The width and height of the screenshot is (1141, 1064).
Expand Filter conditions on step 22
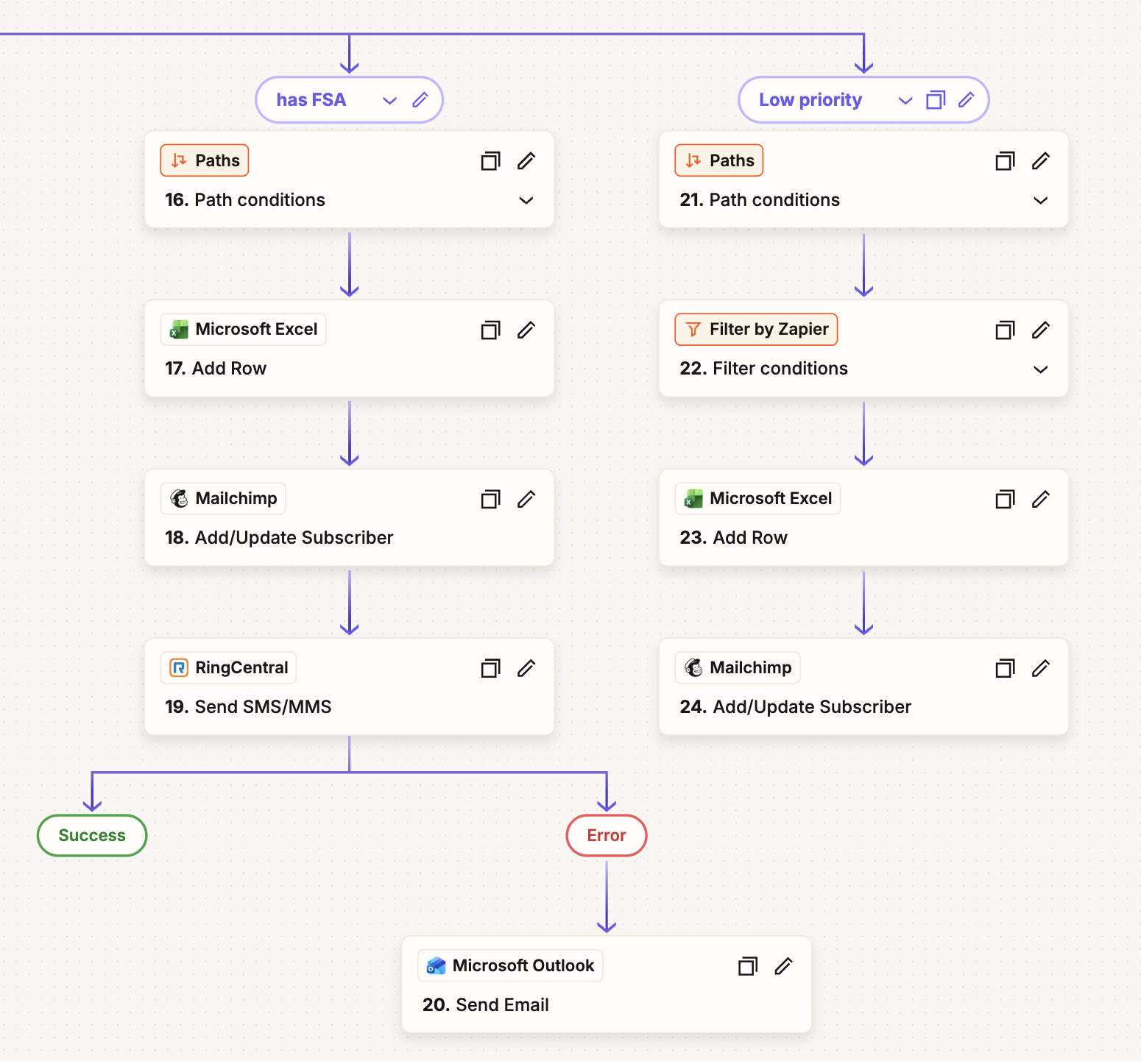pyautogui.click(x=1041, y=369)
